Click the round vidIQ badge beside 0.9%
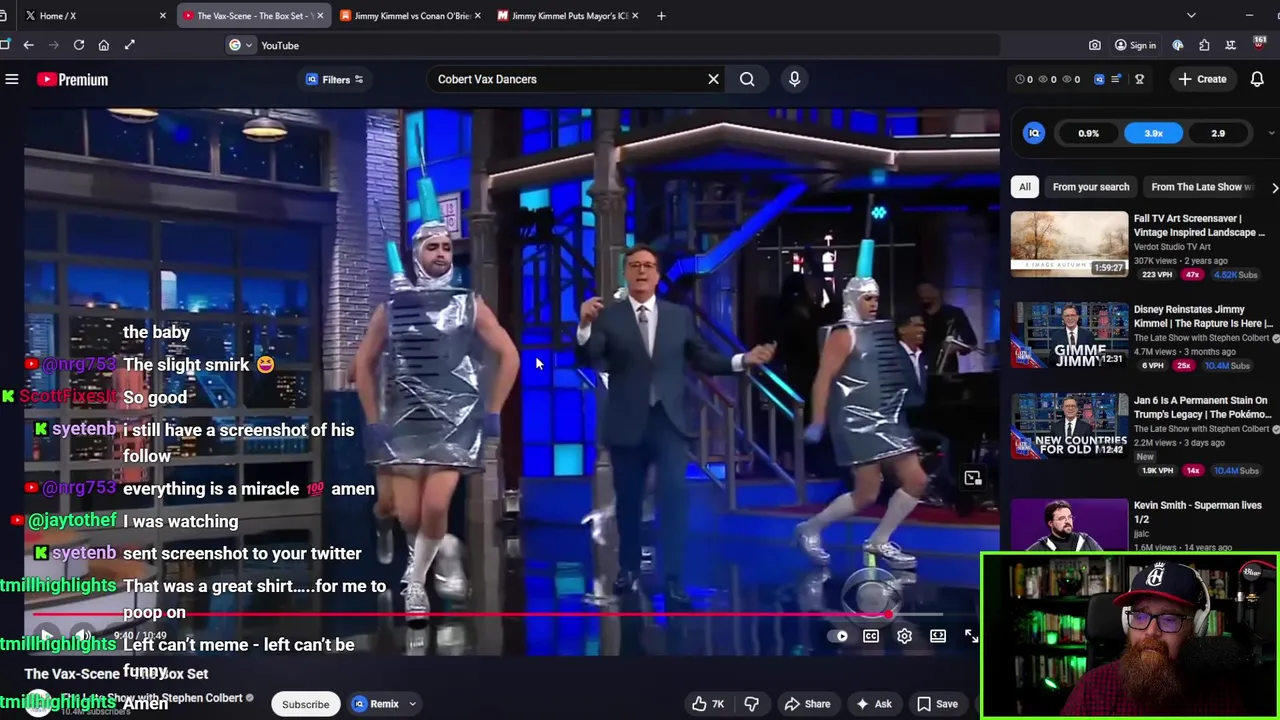Viewport: 1280px width, 720px height. coord(1034,133)
